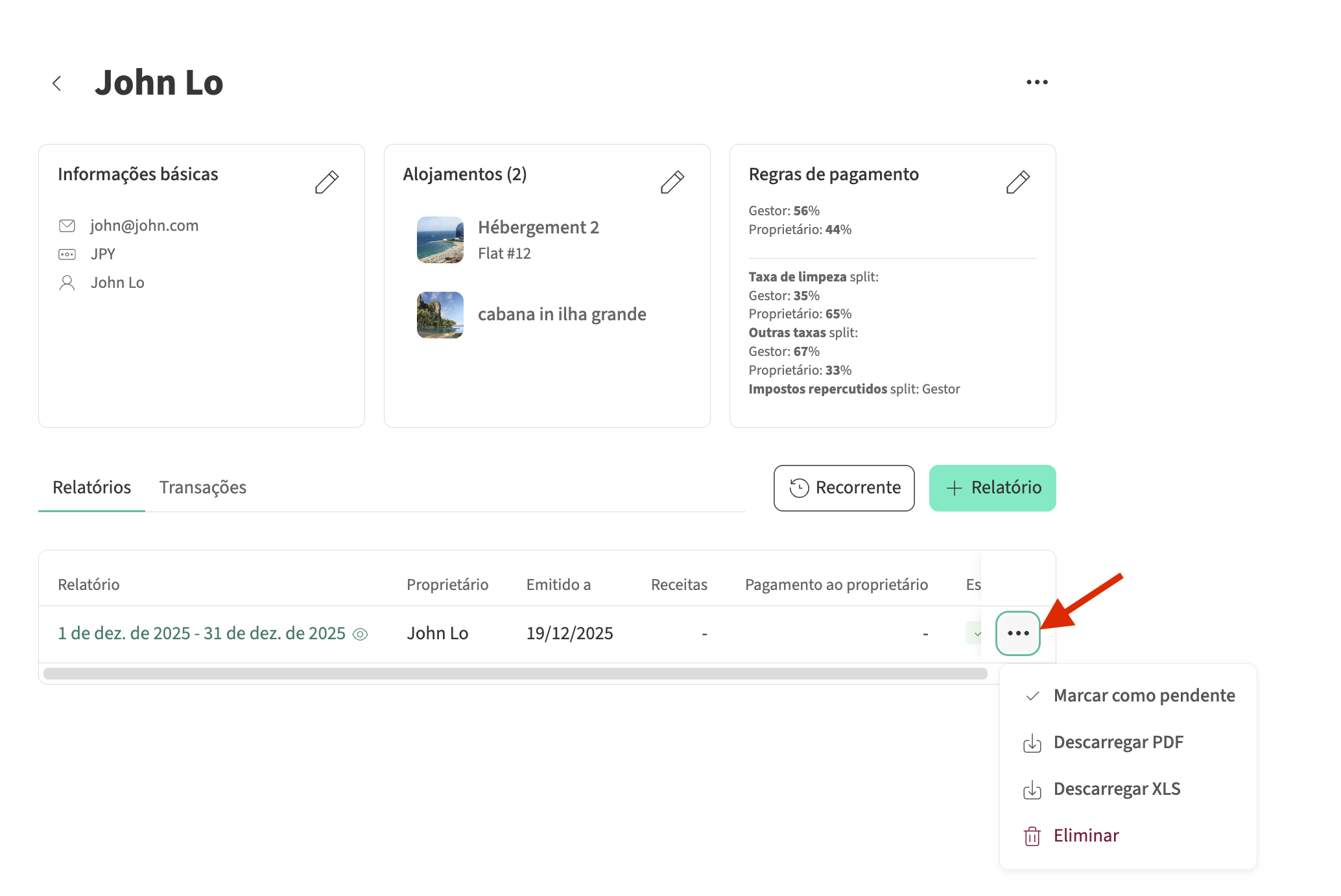Select Marcar como pendente menu option
Viewport: 1341px width, 896px height.
tap(1143, 696)
